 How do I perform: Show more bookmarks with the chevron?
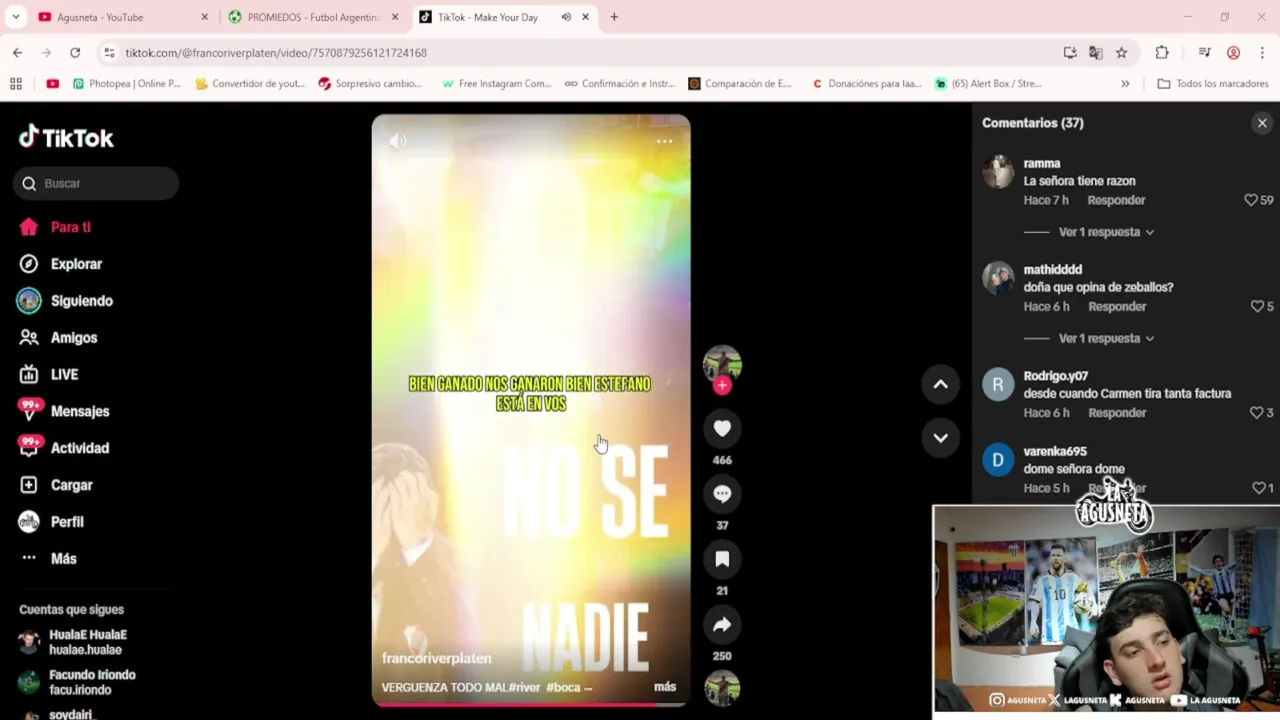click(1125, 84)
